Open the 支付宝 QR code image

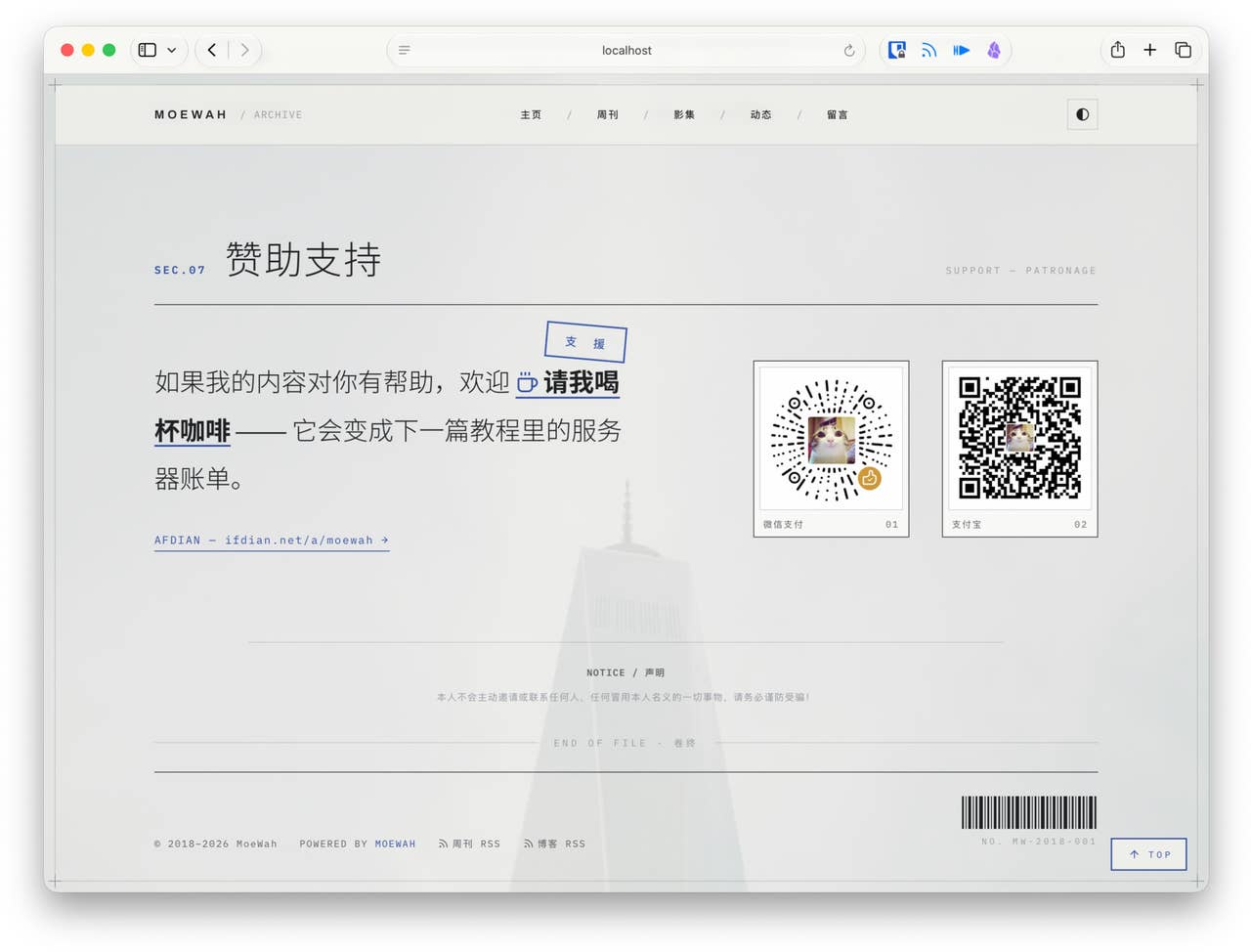point(1019,441)
